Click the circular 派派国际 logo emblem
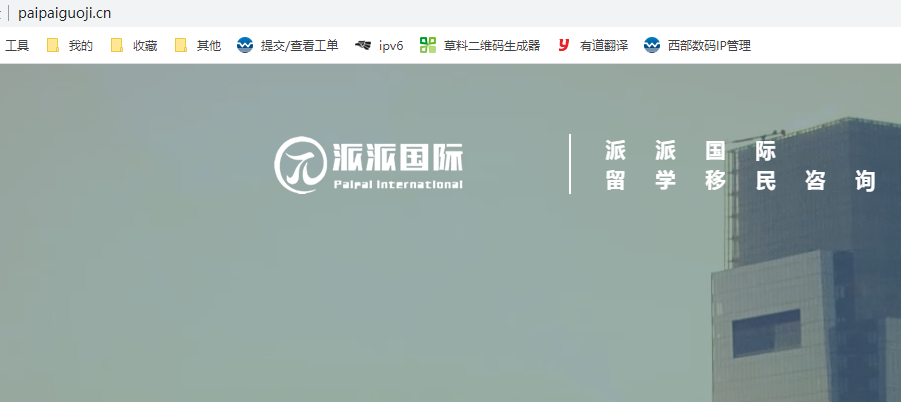 pyautogui.click(x=299, y=165)
